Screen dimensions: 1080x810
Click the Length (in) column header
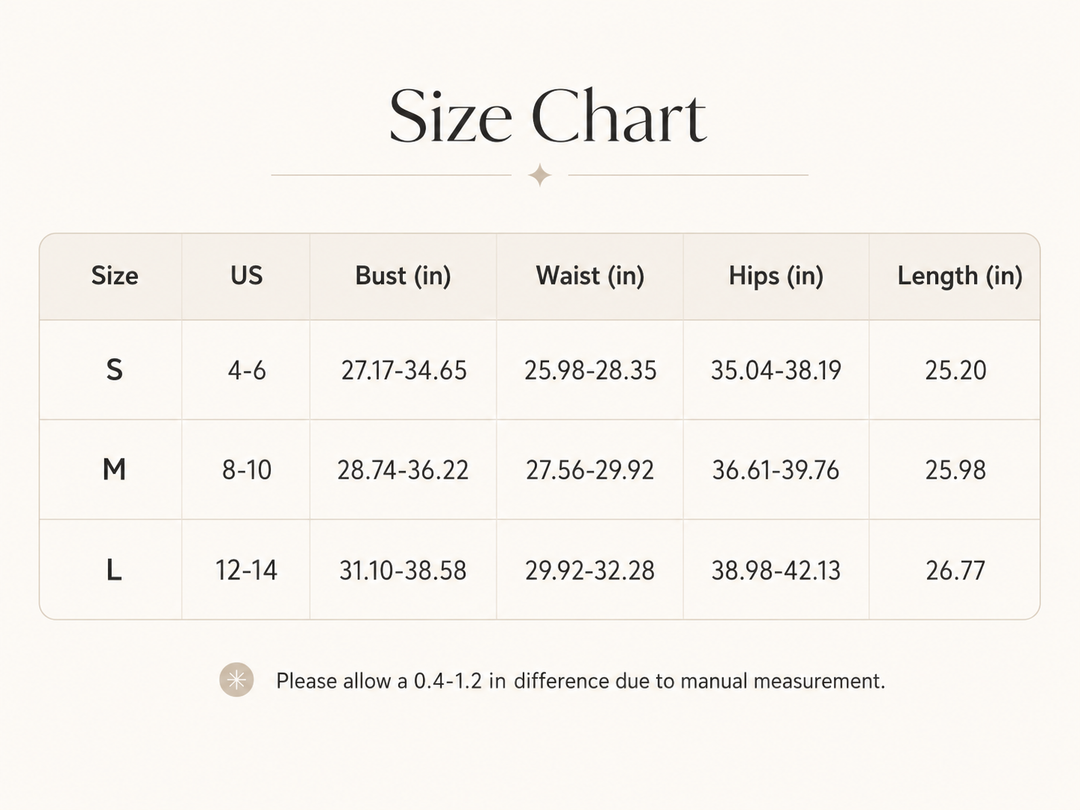(x=959, y=276)
